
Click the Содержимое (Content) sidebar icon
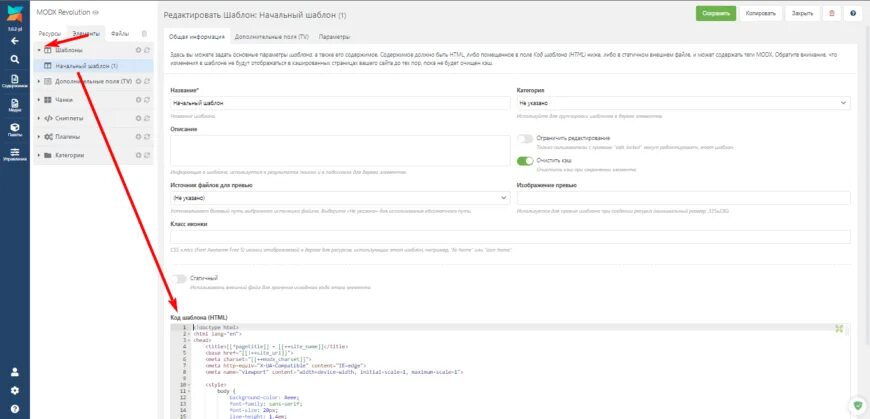tap(14, 81)
